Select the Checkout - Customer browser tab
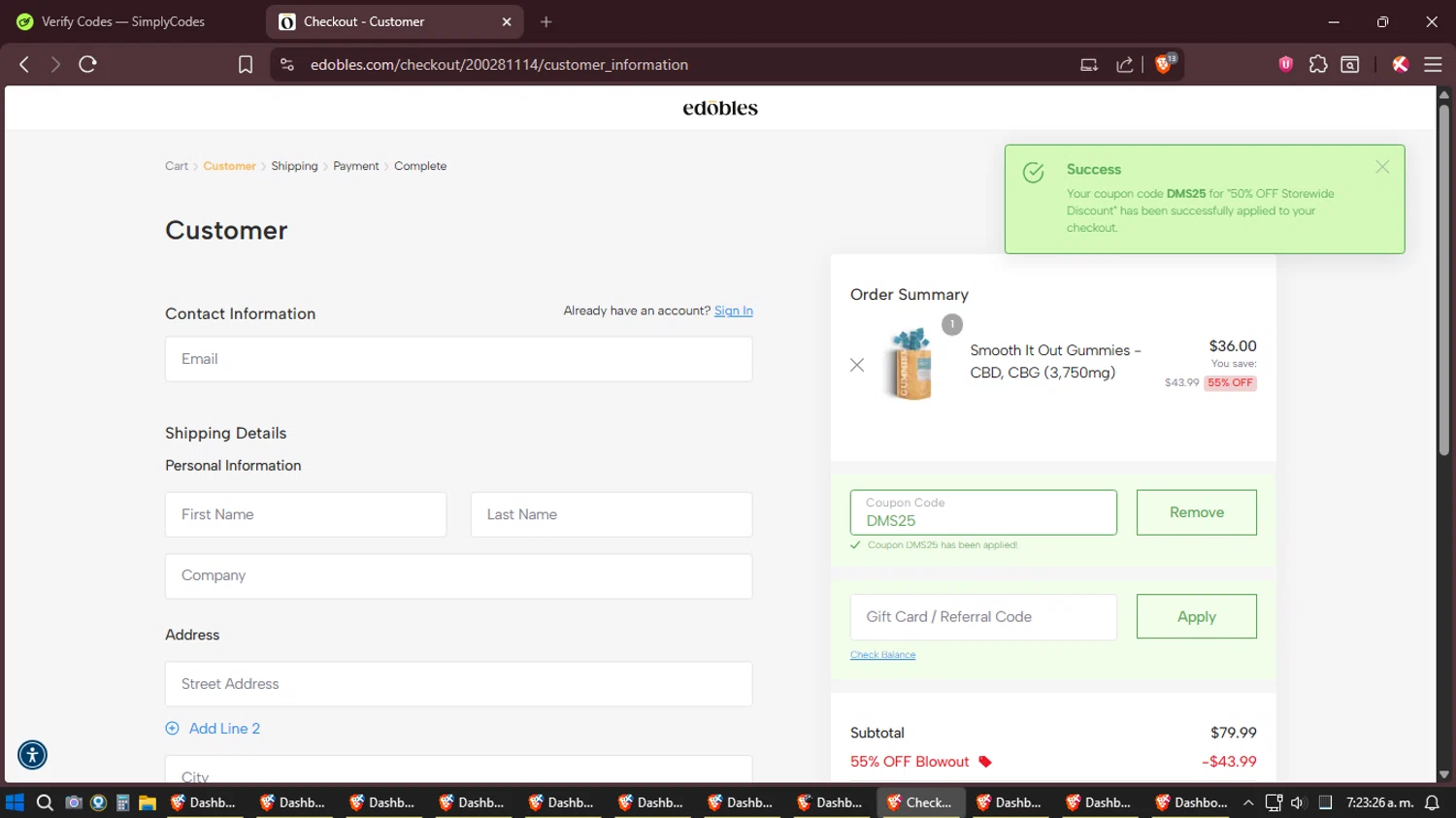 point(394,21)
